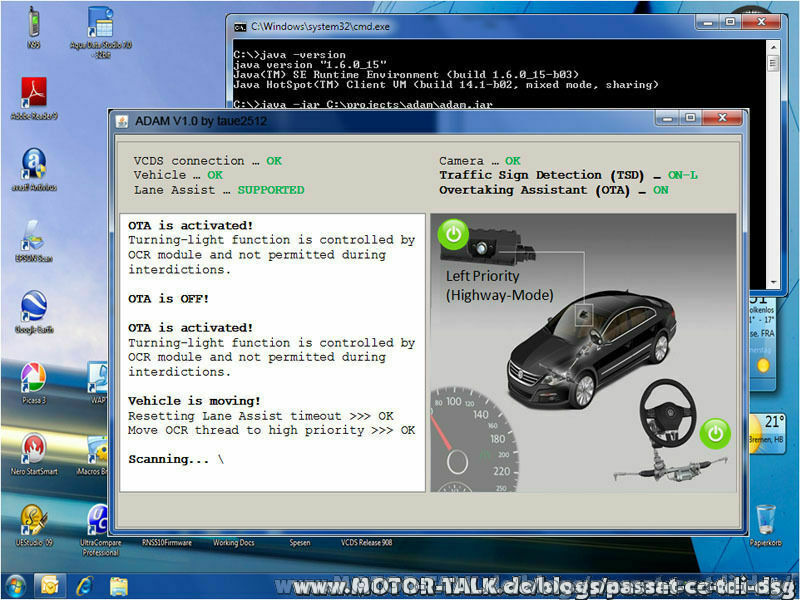Click the cmd window scrollbar thumb

coord(773,63)
